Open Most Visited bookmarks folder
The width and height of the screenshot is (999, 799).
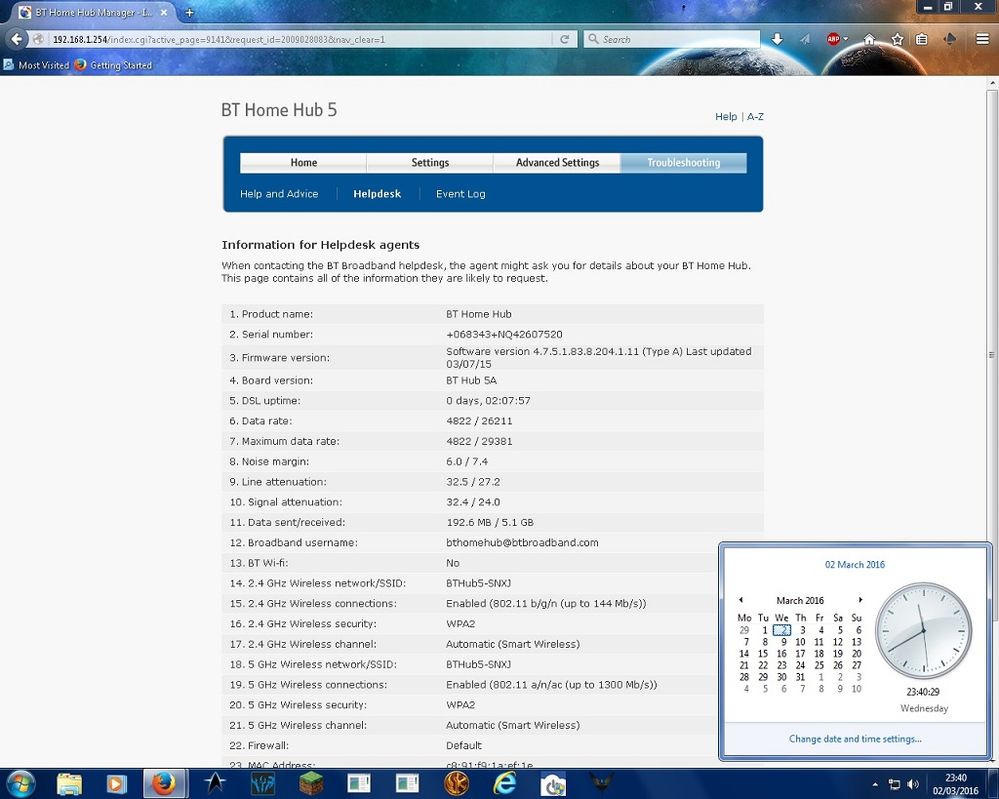(x=36, y=65)
